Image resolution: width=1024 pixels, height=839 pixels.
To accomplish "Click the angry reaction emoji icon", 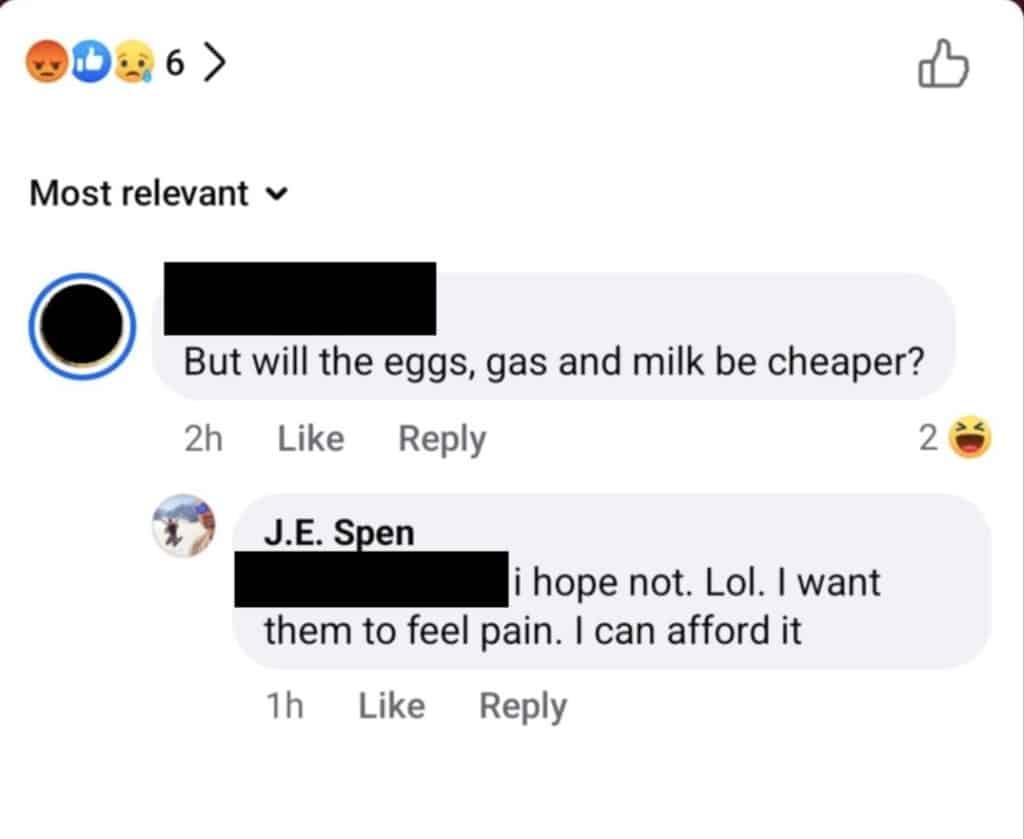I will click(46, 62).
